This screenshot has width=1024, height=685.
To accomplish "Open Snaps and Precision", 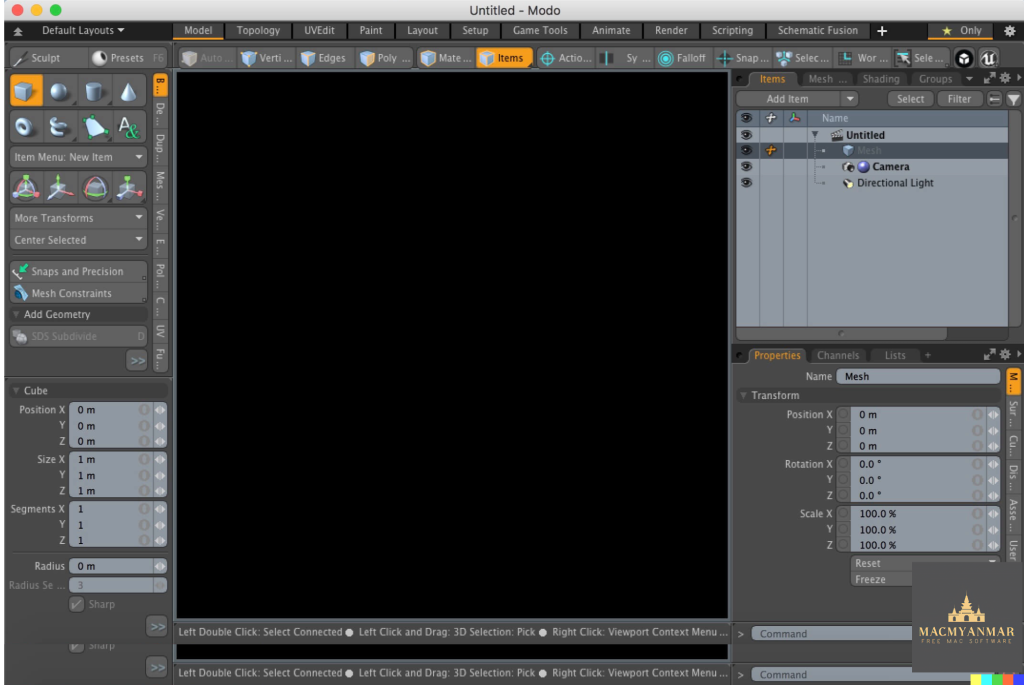I will 78,271.
